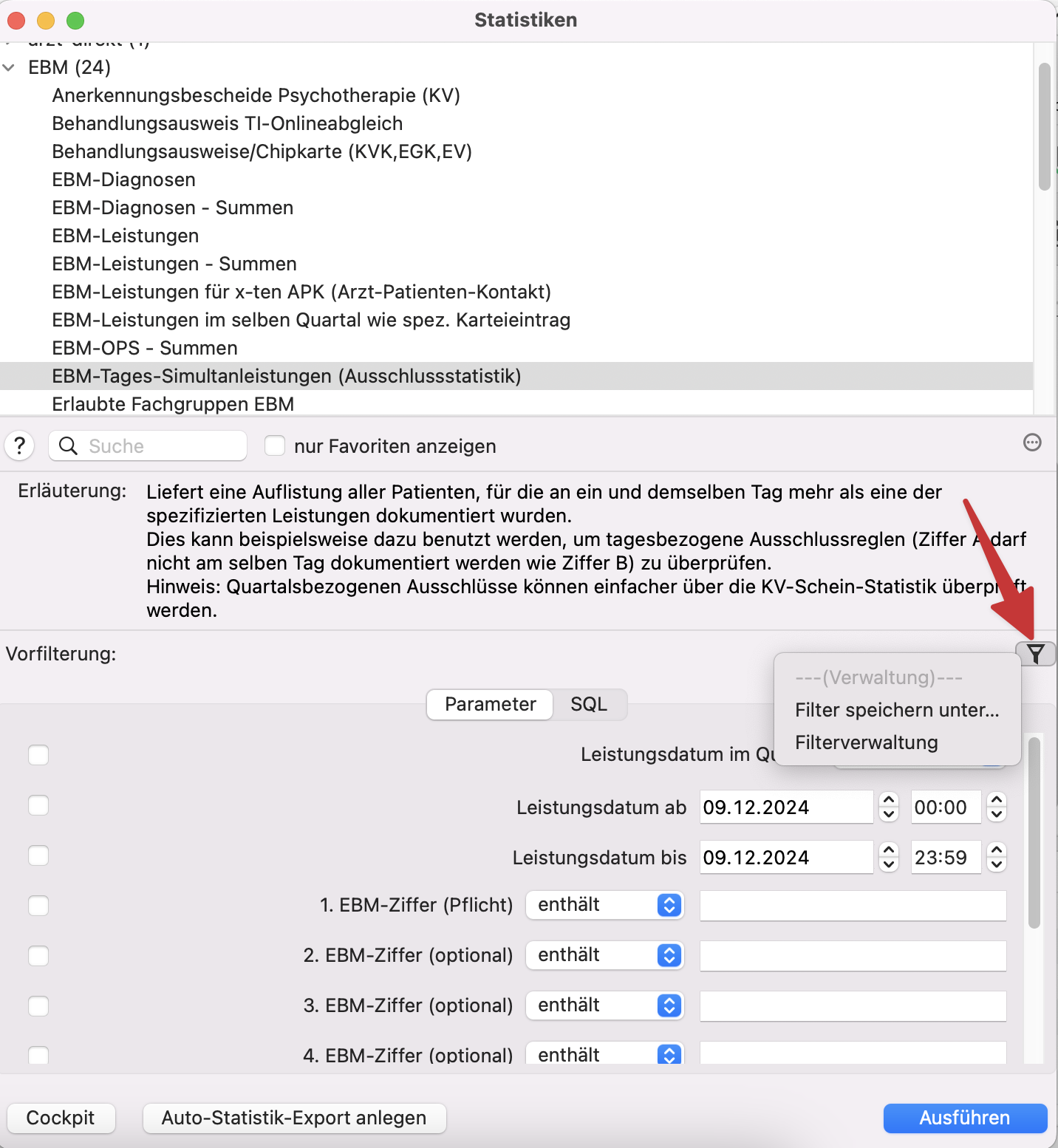Open the more options ellipsis icon

[1032, 443]
